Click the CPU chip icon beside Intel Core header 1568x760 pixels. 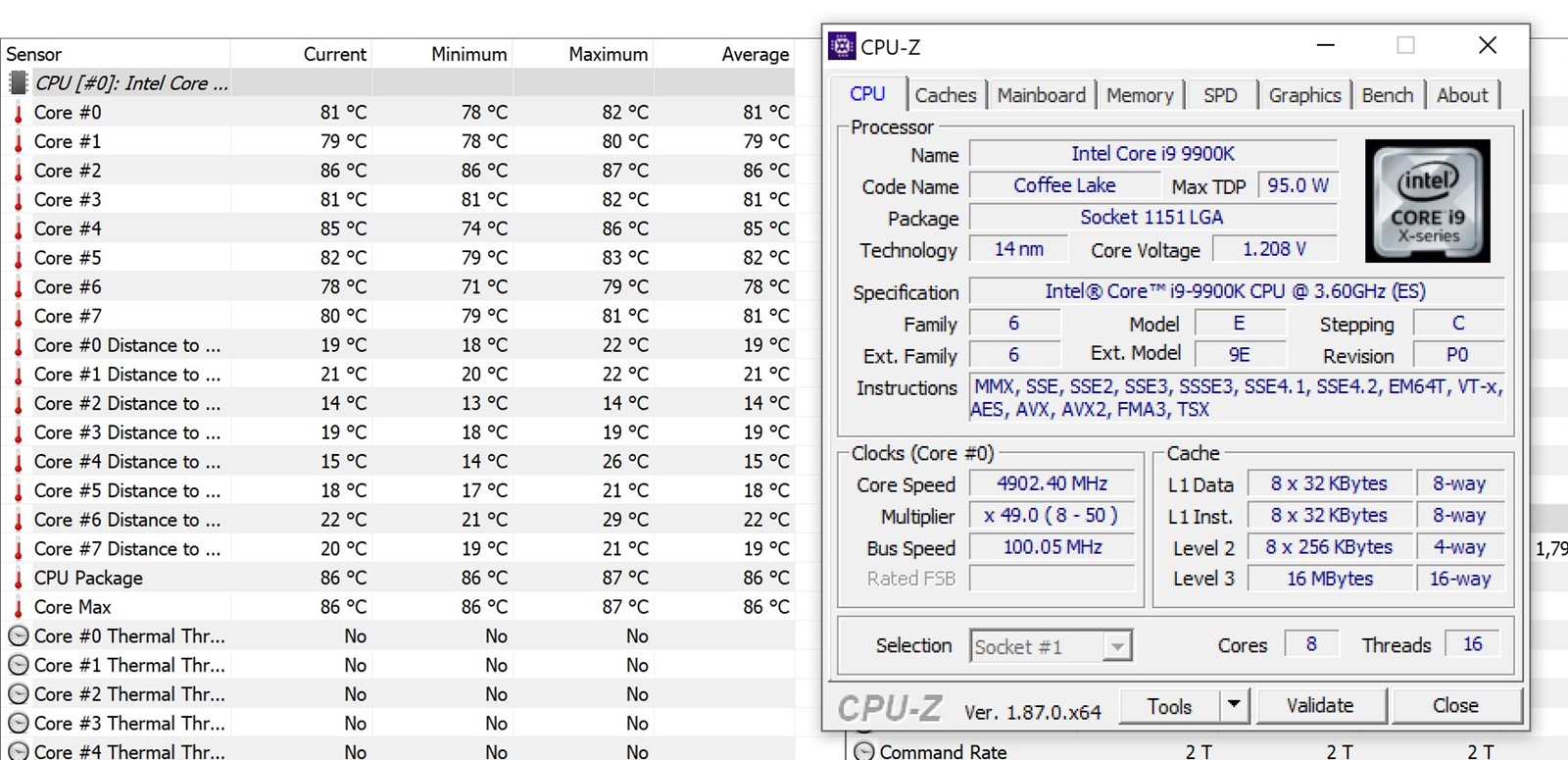tap(19, 83)
